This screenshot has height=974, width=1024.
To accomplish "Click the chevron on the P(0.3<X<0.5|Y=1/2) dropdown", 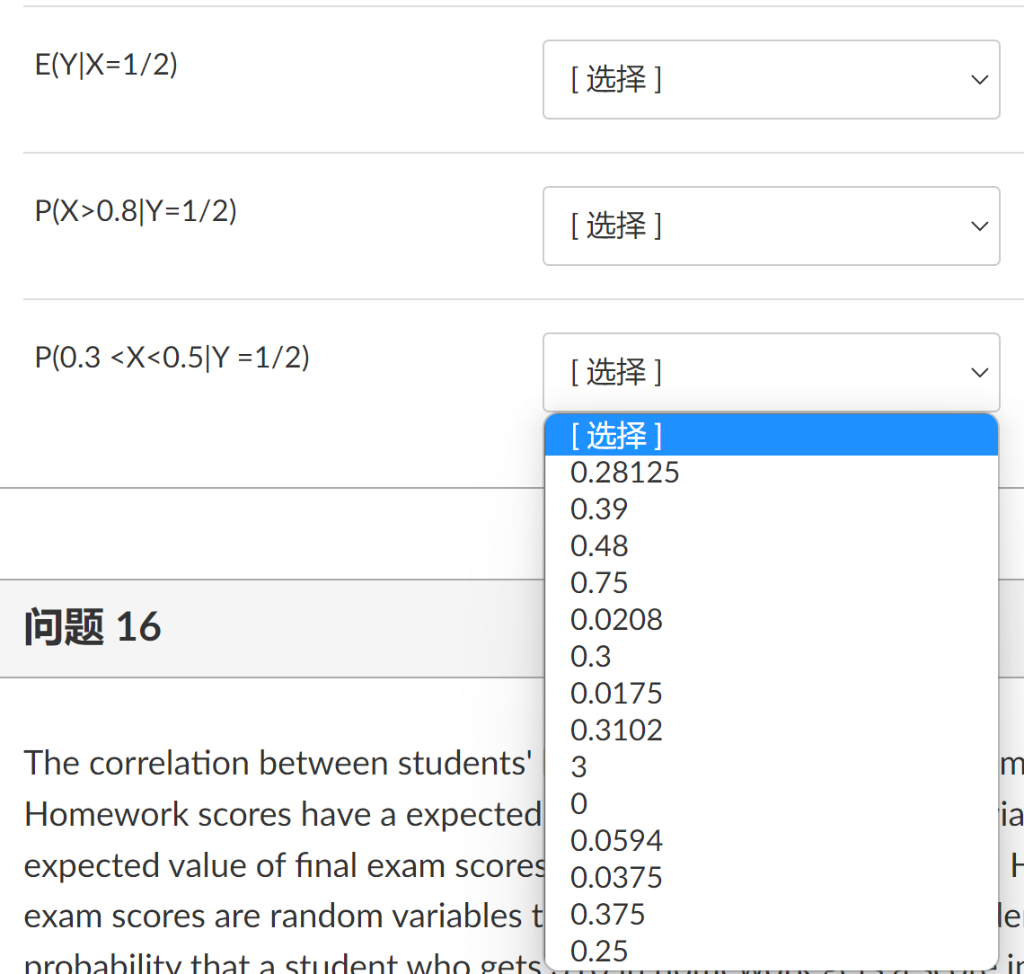I will pos(978,372).
